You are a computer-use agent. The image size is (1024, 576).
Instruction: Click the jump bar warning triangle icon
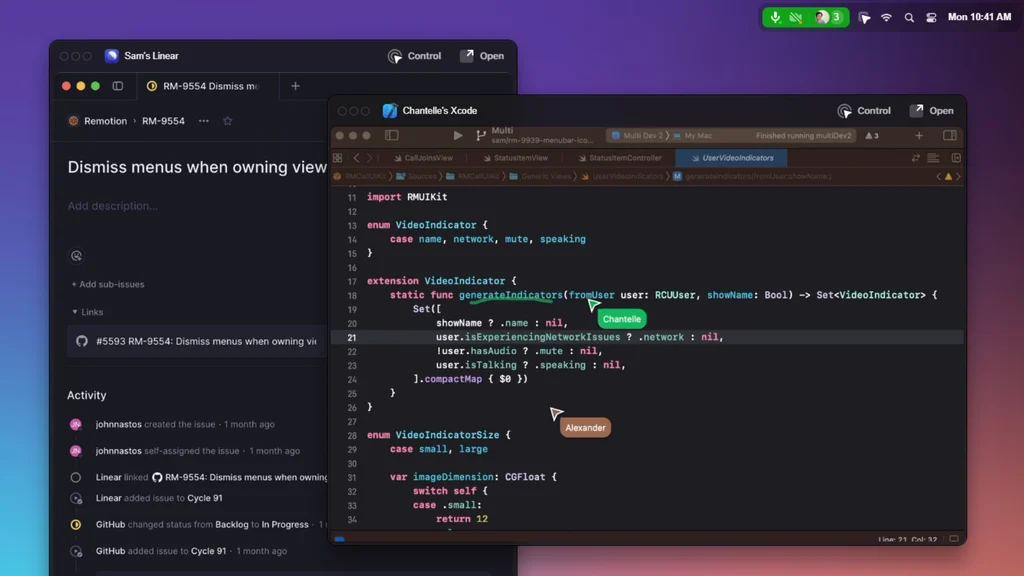(x=948, y=176)
